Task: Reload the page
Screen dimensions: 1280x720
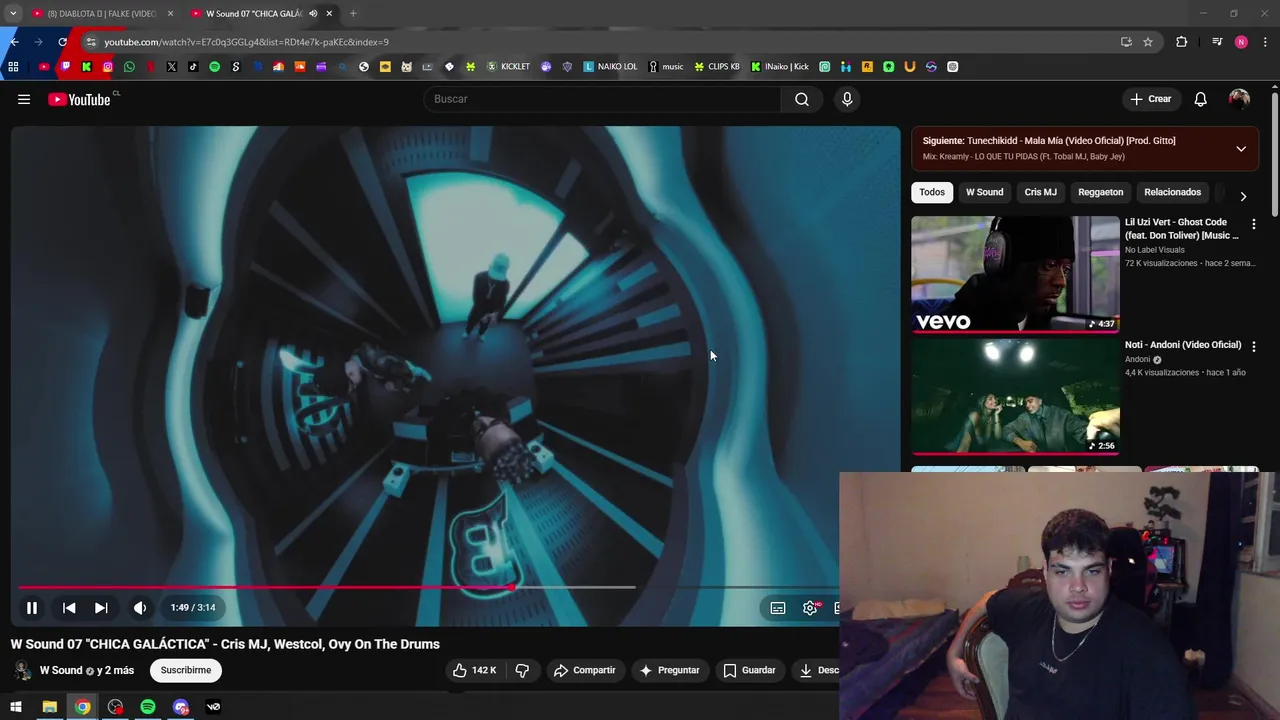Action: point(62,42)
